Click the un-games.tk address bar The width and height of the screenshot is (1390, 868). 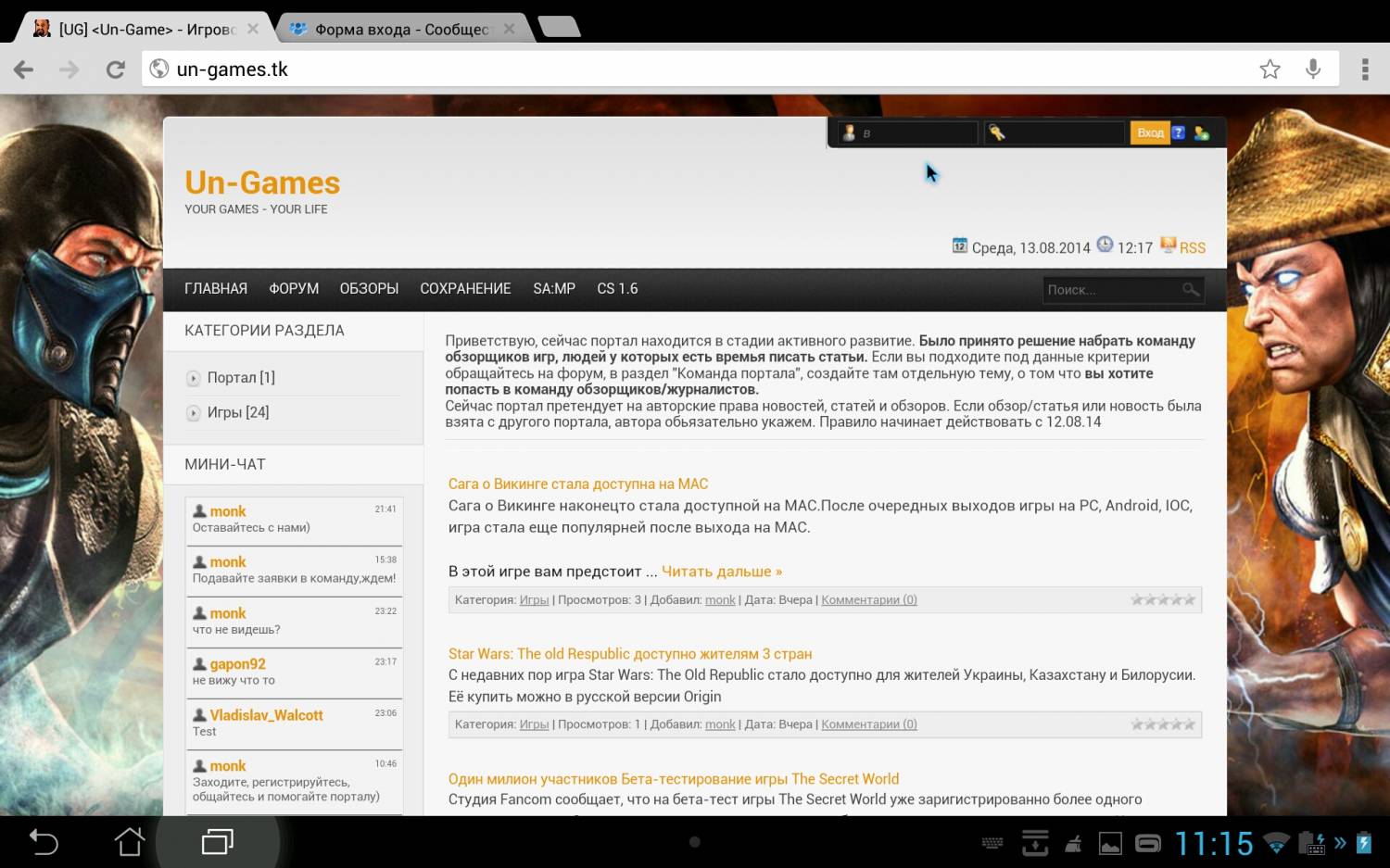tap(649, 69)
